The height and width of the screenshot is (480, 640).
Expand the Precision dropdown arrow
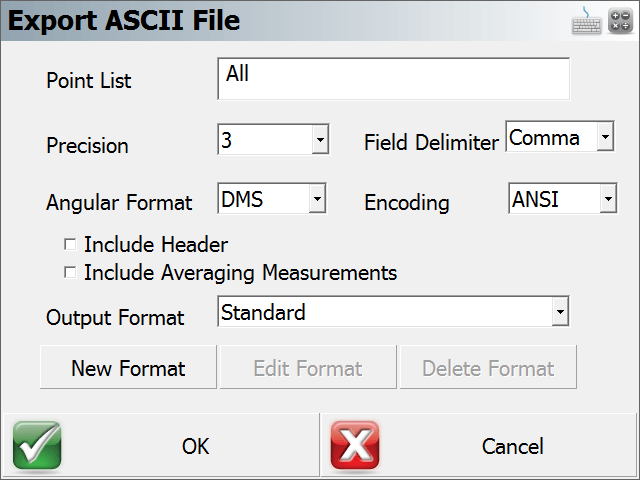(320, 140)
